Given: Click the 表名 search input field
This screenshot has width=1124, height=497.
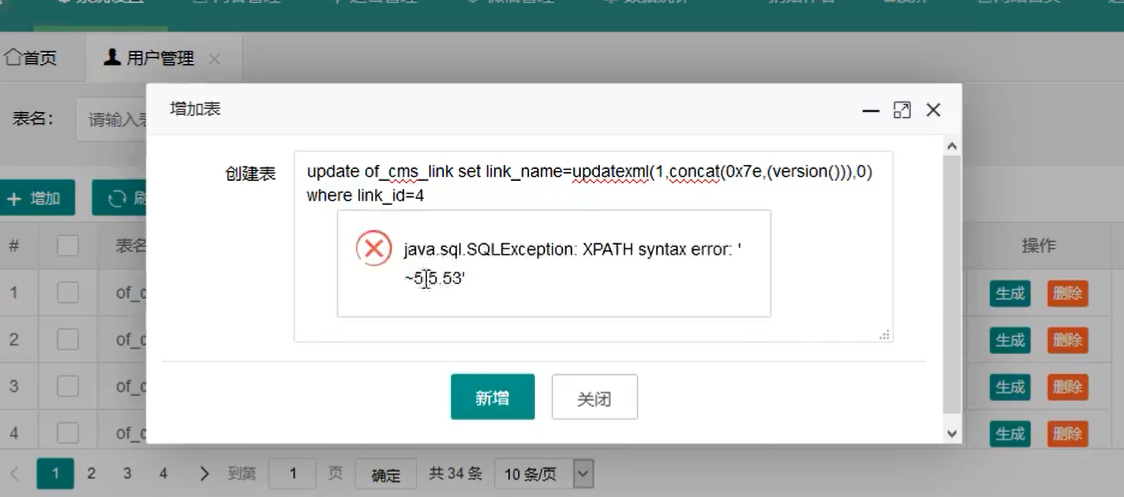Looking at the screenshot, I should coord(111,119).
